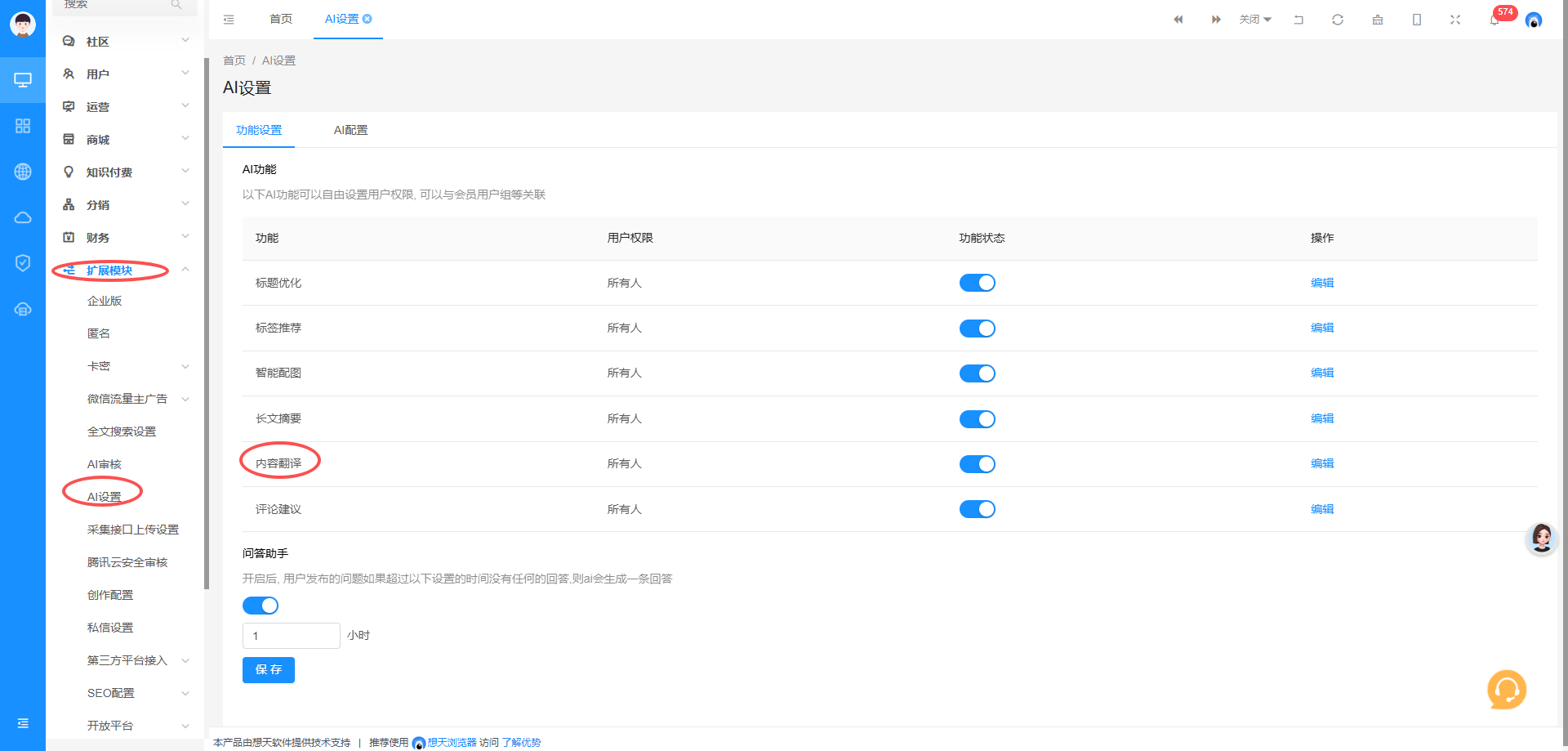Open the mobile device preview icon
The image size is (1568, 751).
pos(1417,20)
